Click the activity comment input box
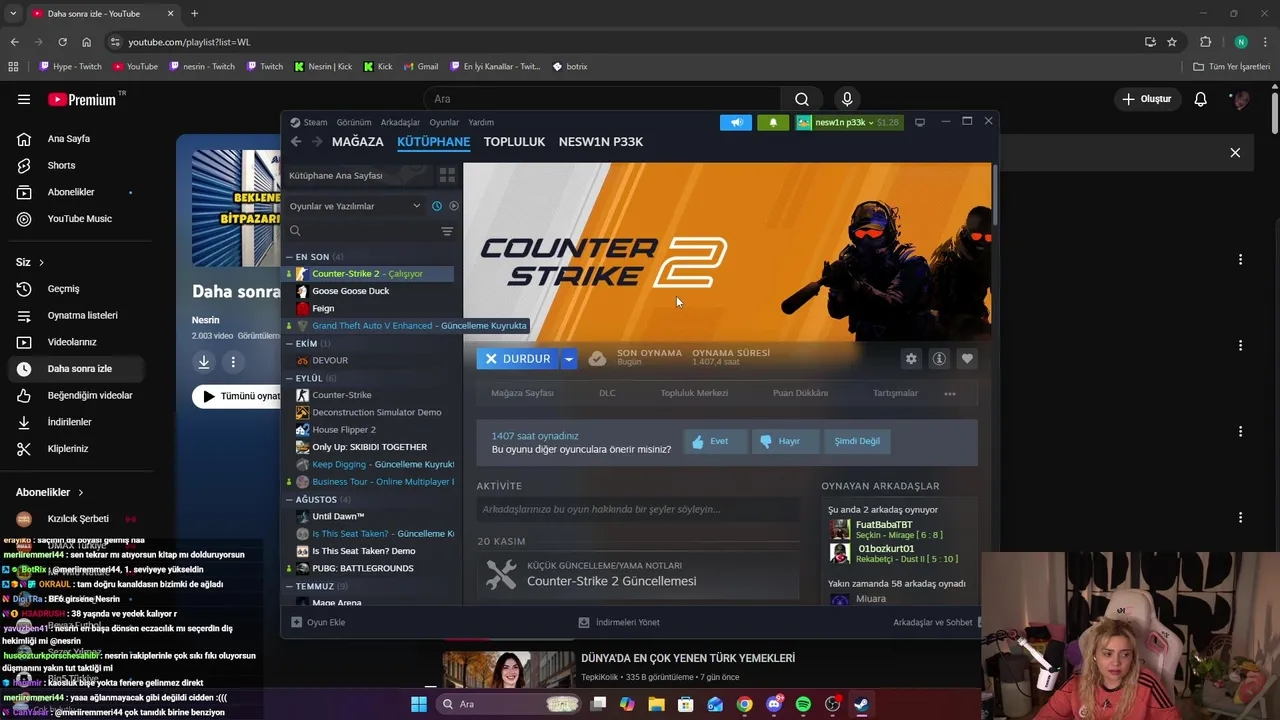The height and width of the screenshot is (720, 1280). [x=638, y=509]
